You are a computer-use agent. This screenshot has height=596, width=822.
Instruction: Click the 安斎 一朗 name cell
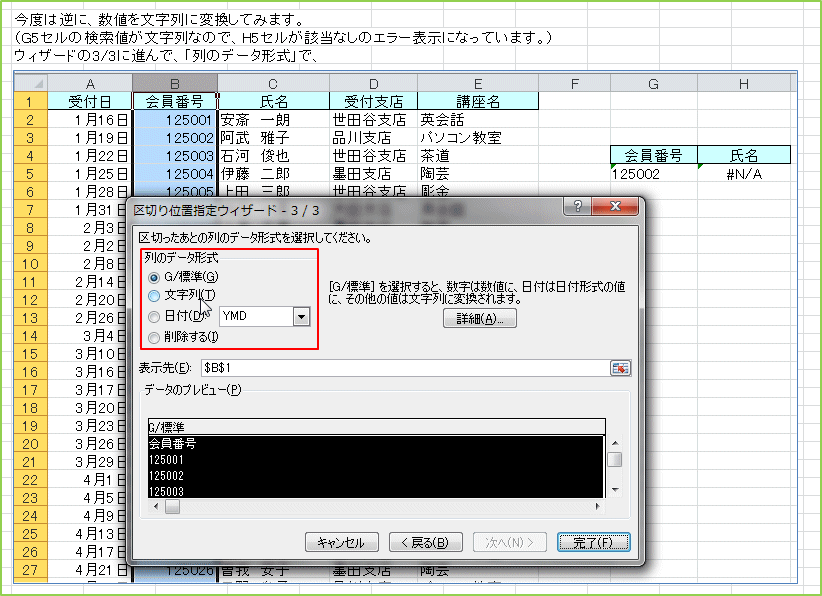(x=273, y=120)
